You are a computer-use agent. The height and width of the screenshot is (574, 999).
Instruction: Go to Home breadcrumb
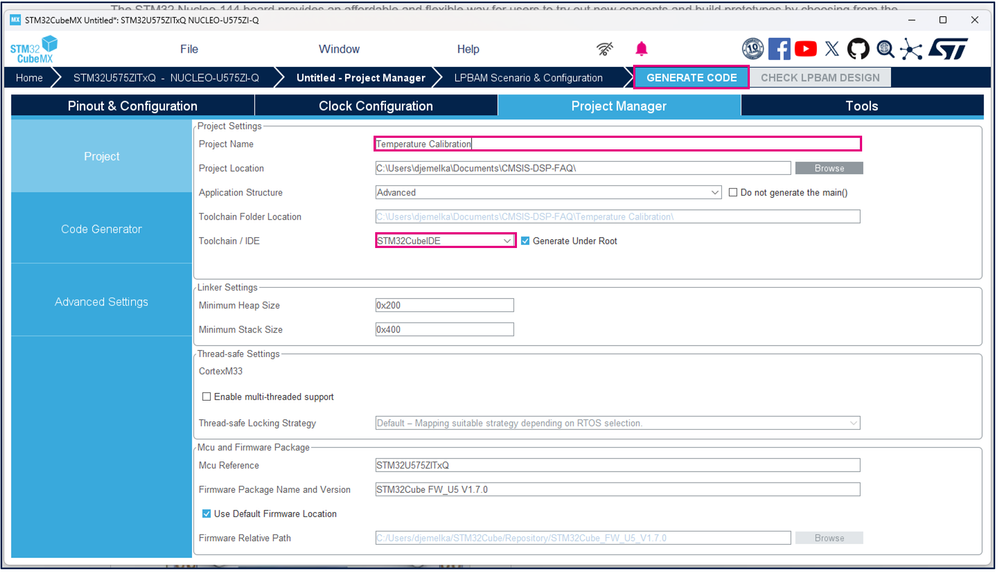tap(29, 78)
